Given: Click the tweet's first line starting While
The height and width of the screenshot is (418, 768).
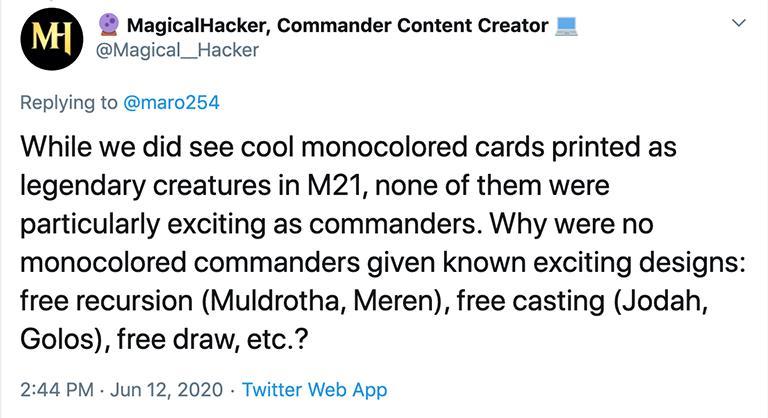Looking at the screenshot, I should click(348, 147).
